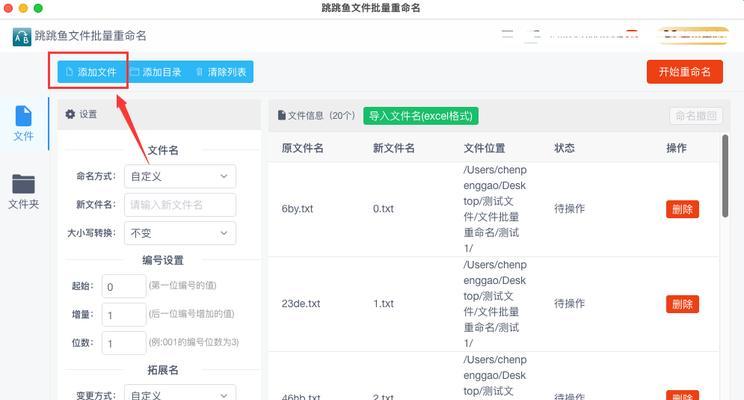Delete the 6by.txt row
The image size is (744, 400).
tap(682, 209)
